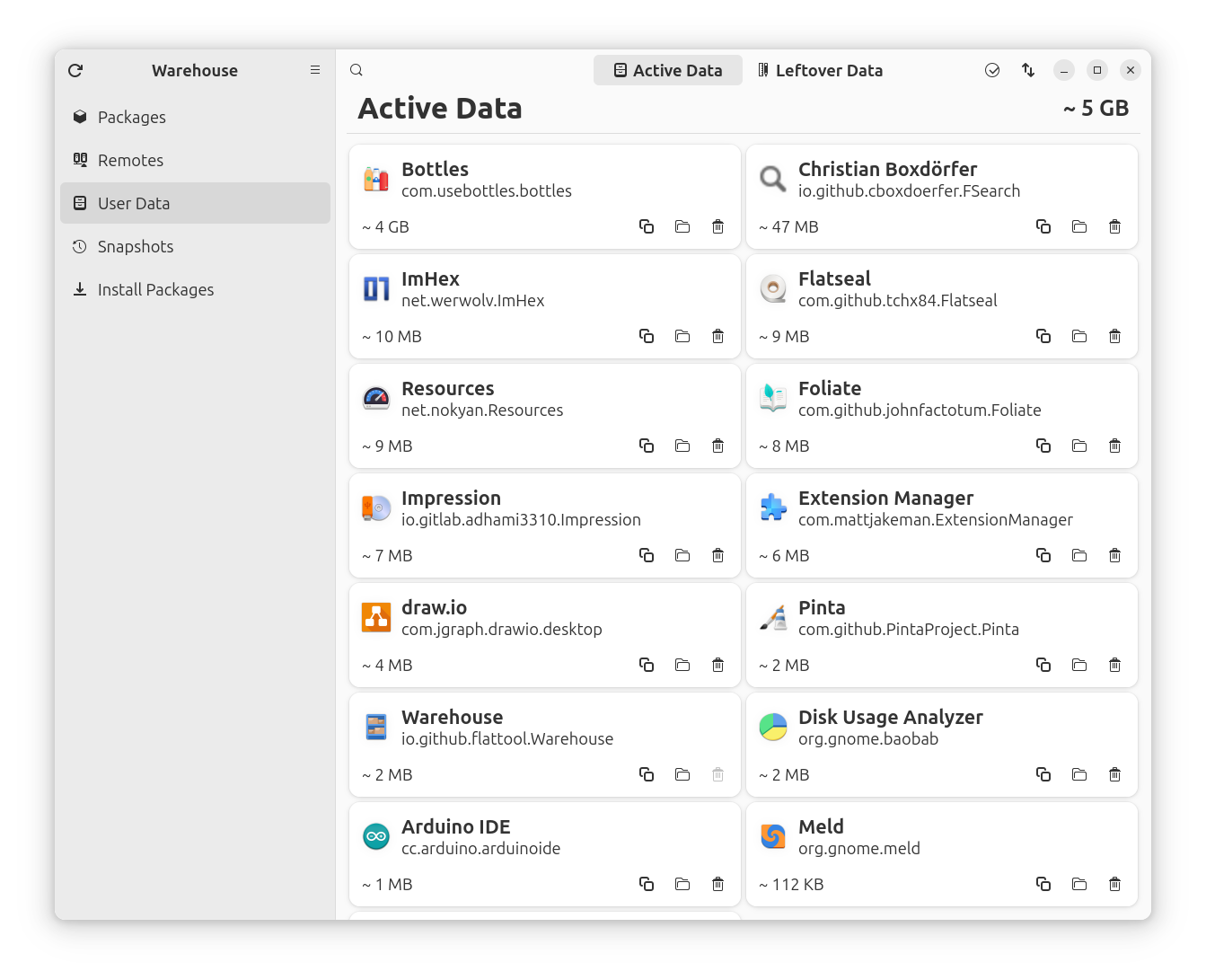Open Pinta data folder
The image size is (1206, 980).
(x=1079, y=665)
